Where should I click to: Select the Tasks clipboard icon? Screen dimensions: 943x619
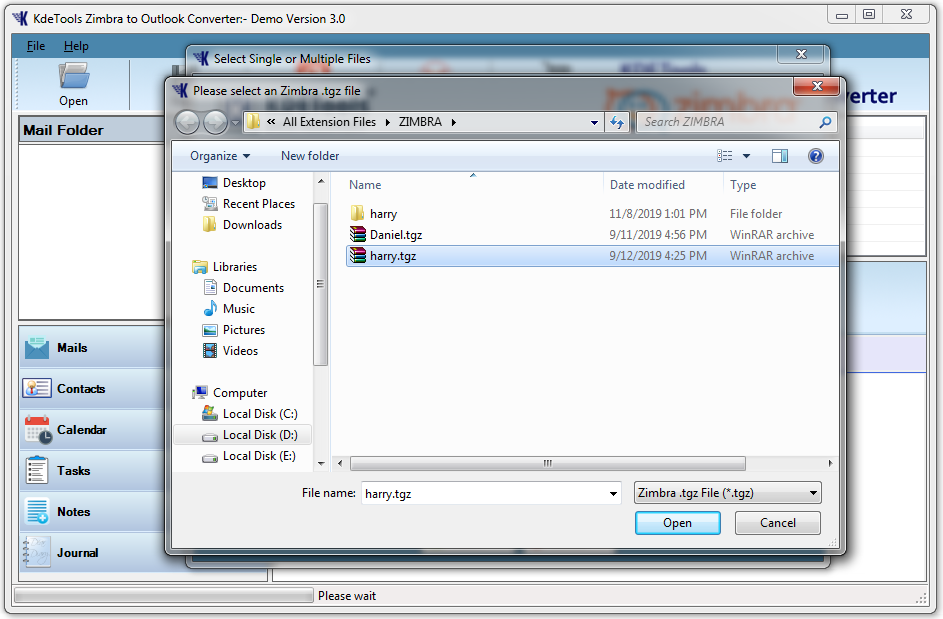coord(37,471)
